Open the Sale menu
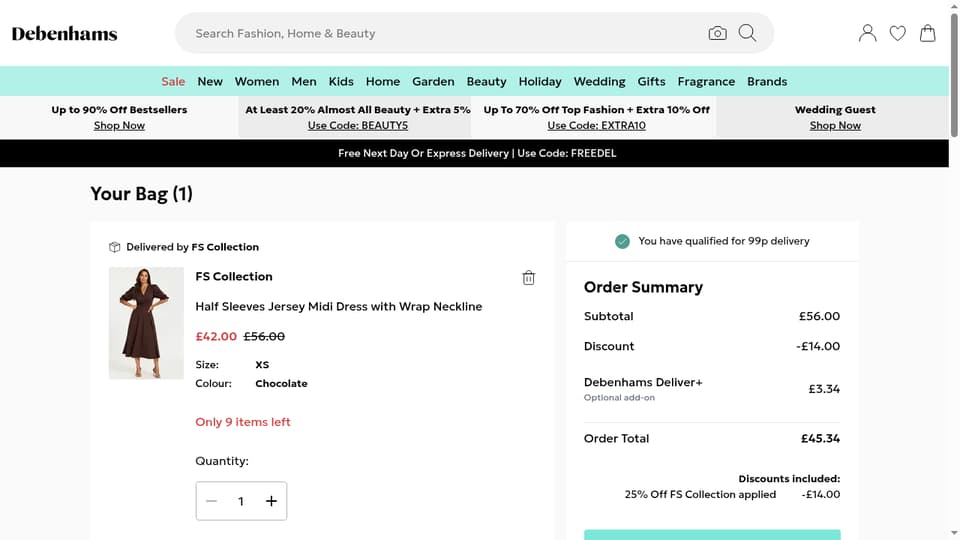Screen dimensions: 960x540 click(173, 81)
